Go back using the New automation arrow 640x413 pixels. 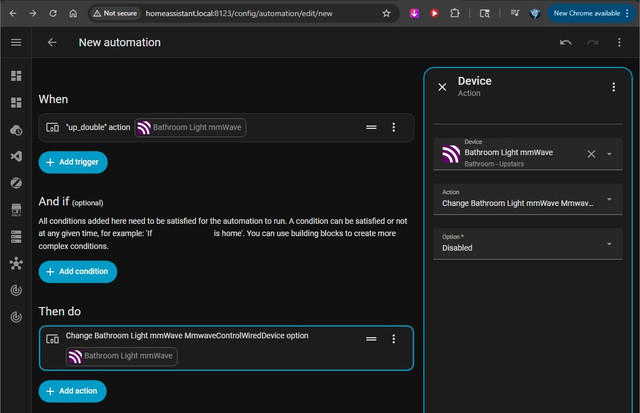click(x=52, y=42)
